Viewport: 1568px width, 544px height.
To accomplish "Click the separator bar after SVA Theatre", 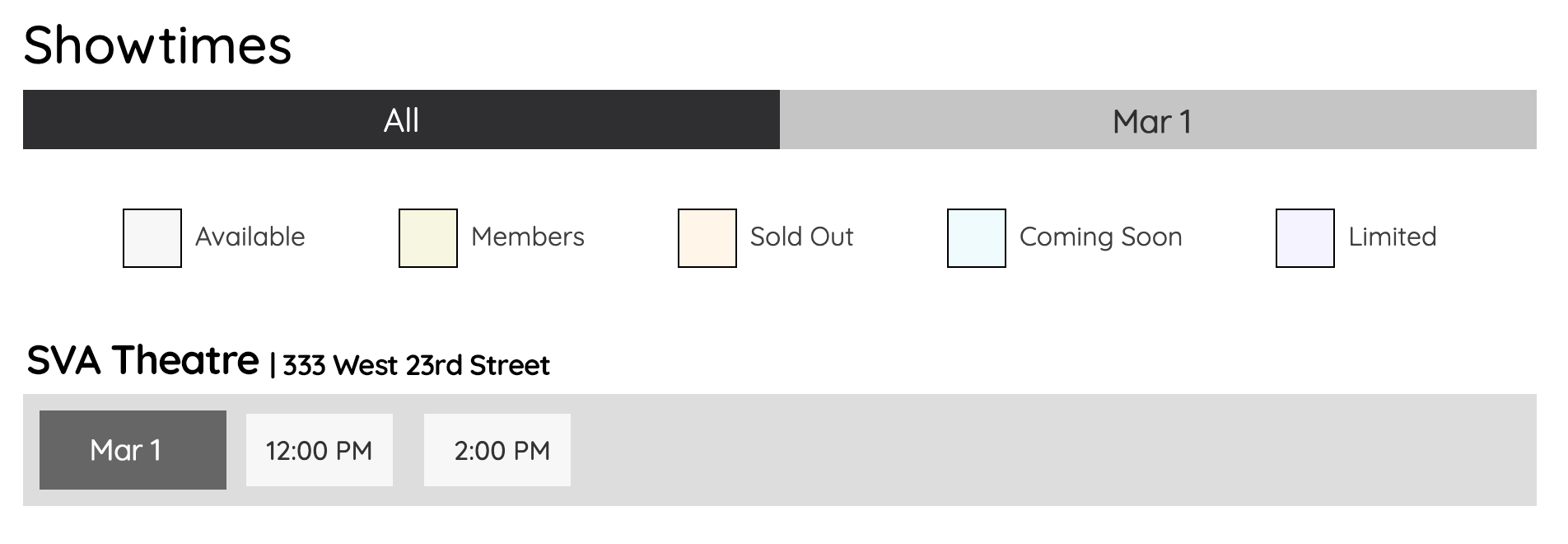I will tap(273, 364).
